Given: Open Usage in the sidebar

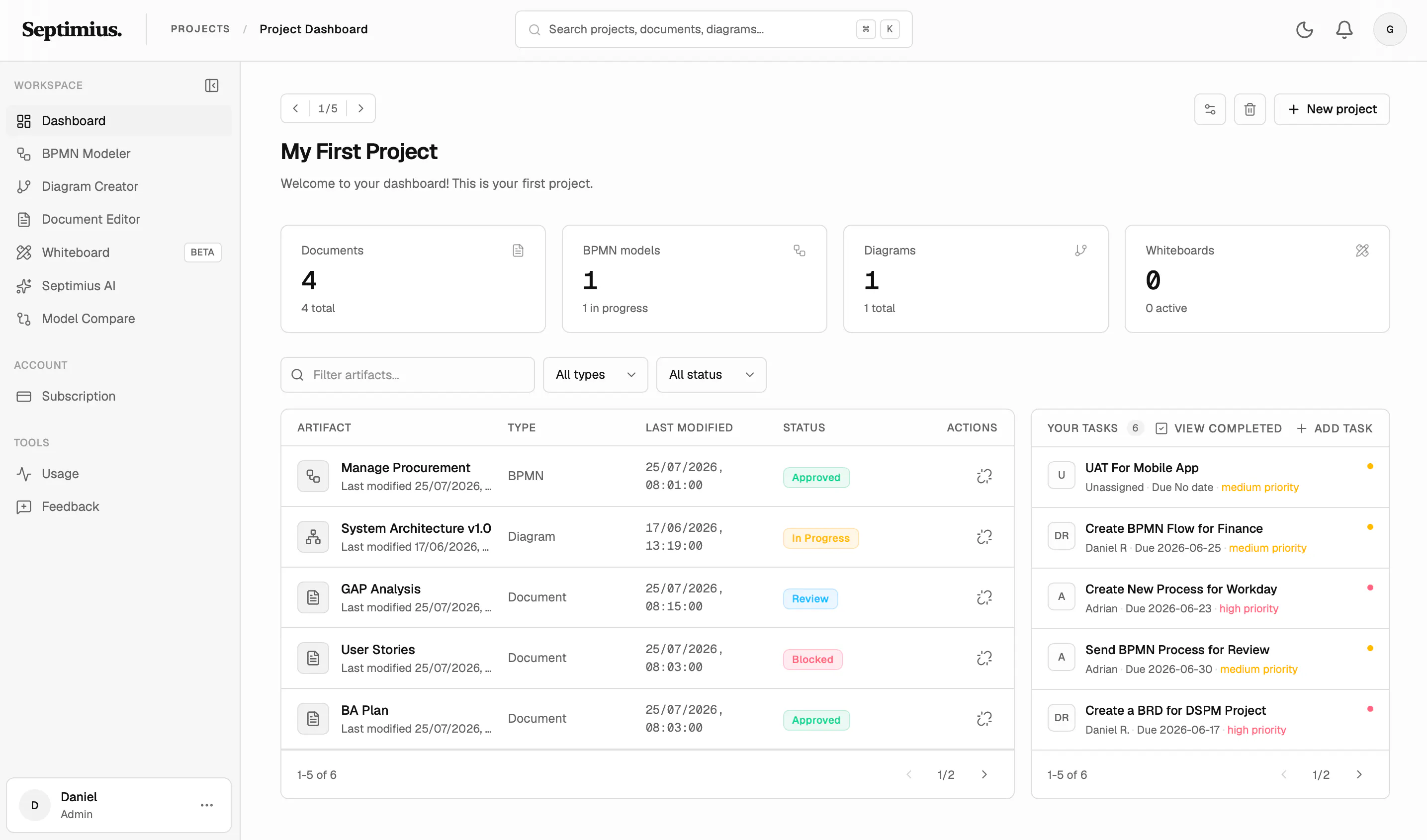Looking at the screenshot, I should point(119,474).
